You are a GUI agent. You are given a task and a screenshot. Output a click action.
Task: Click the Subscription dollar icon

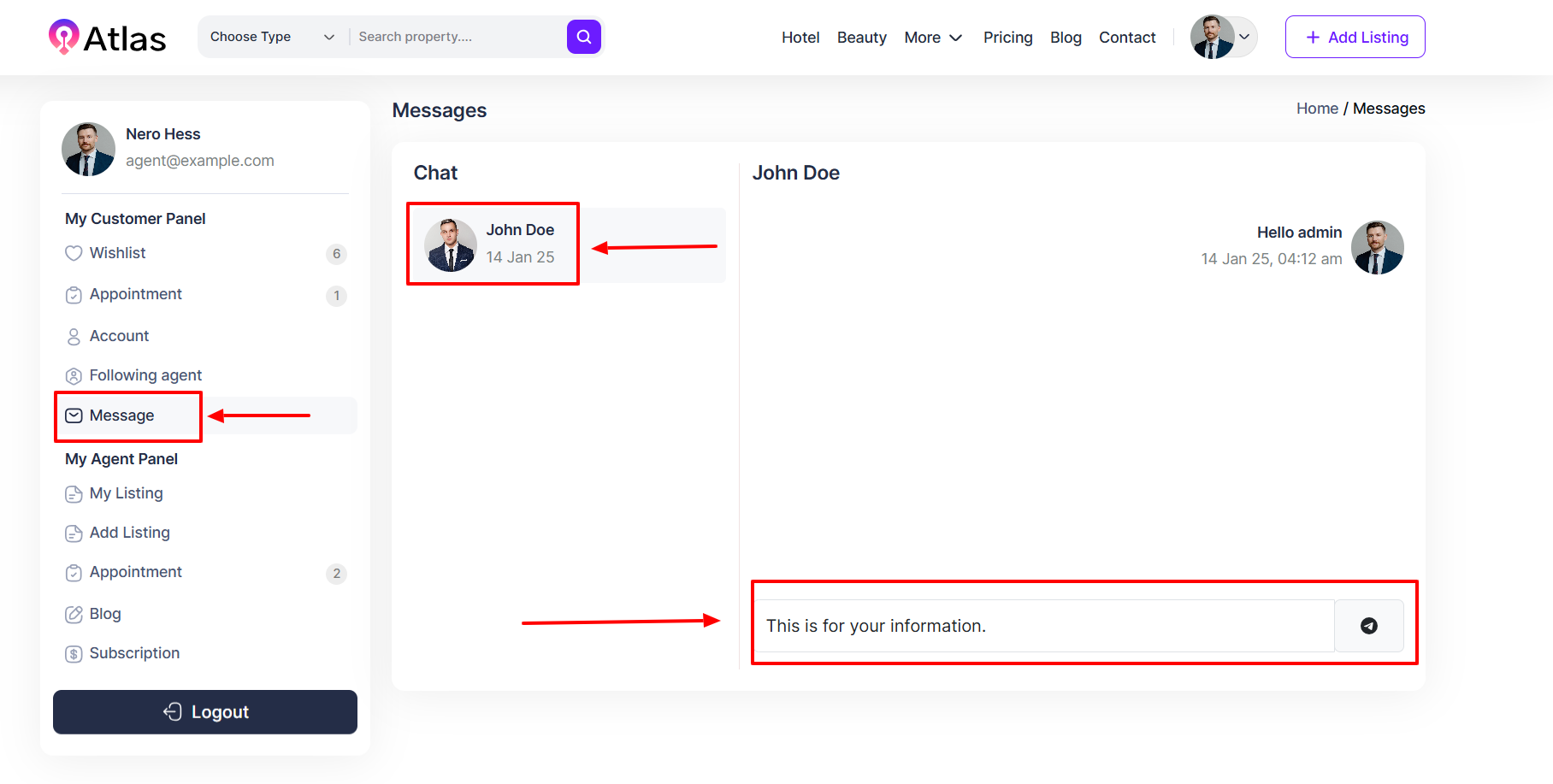click(74, 654)
